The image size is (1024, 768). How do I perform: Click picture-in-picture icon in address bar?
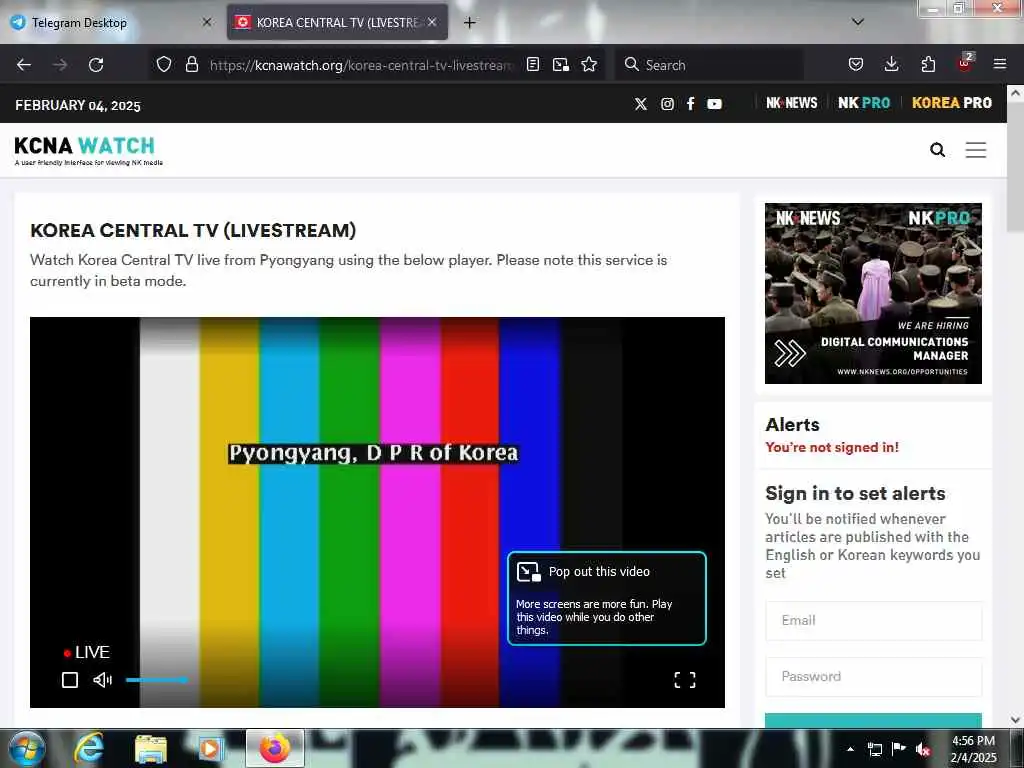560,64
